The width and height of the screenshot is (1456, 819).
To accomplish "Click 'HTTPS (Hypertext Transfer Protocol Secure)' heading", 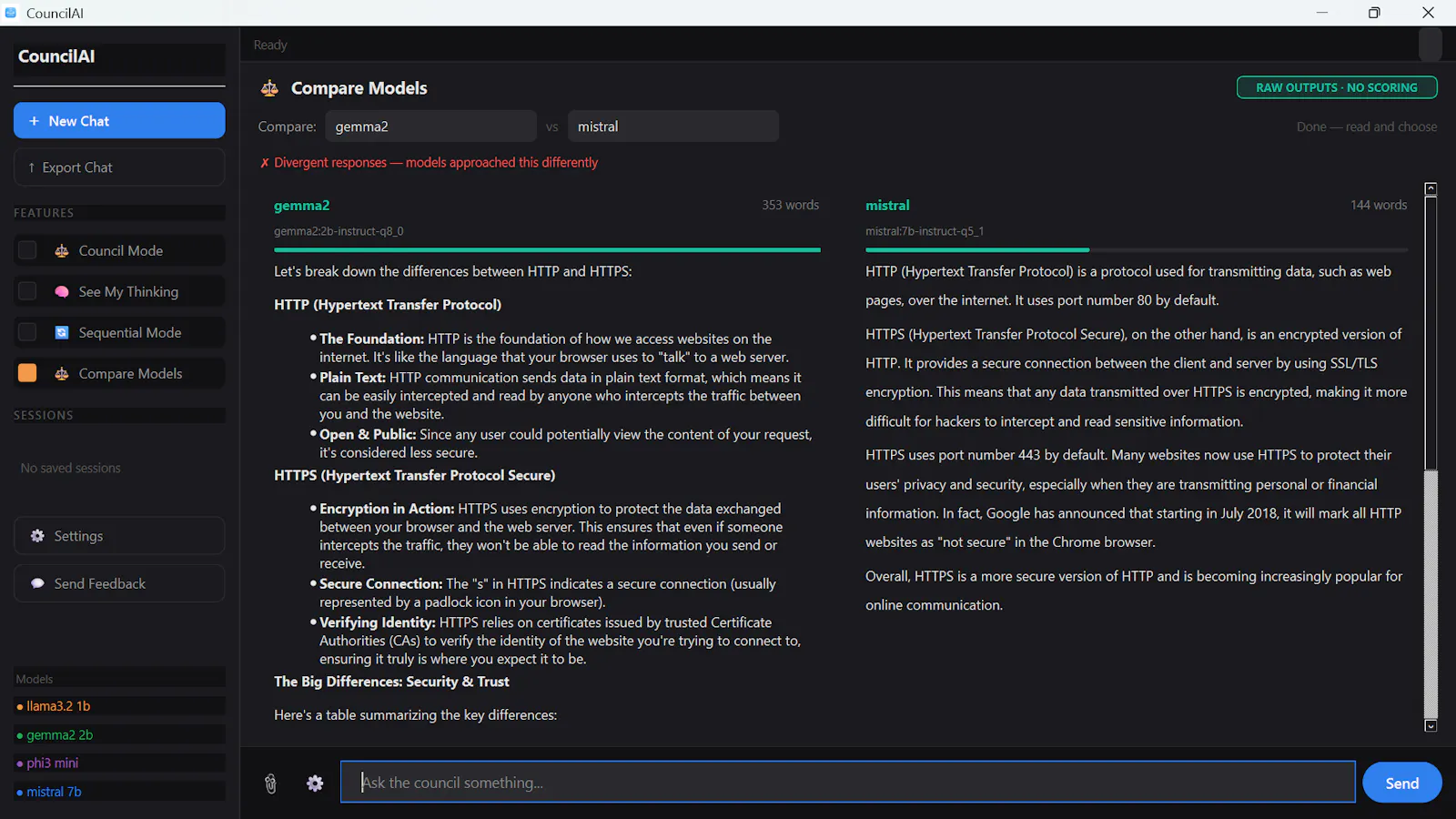I will pyautogui.click(x=414, y=475).
